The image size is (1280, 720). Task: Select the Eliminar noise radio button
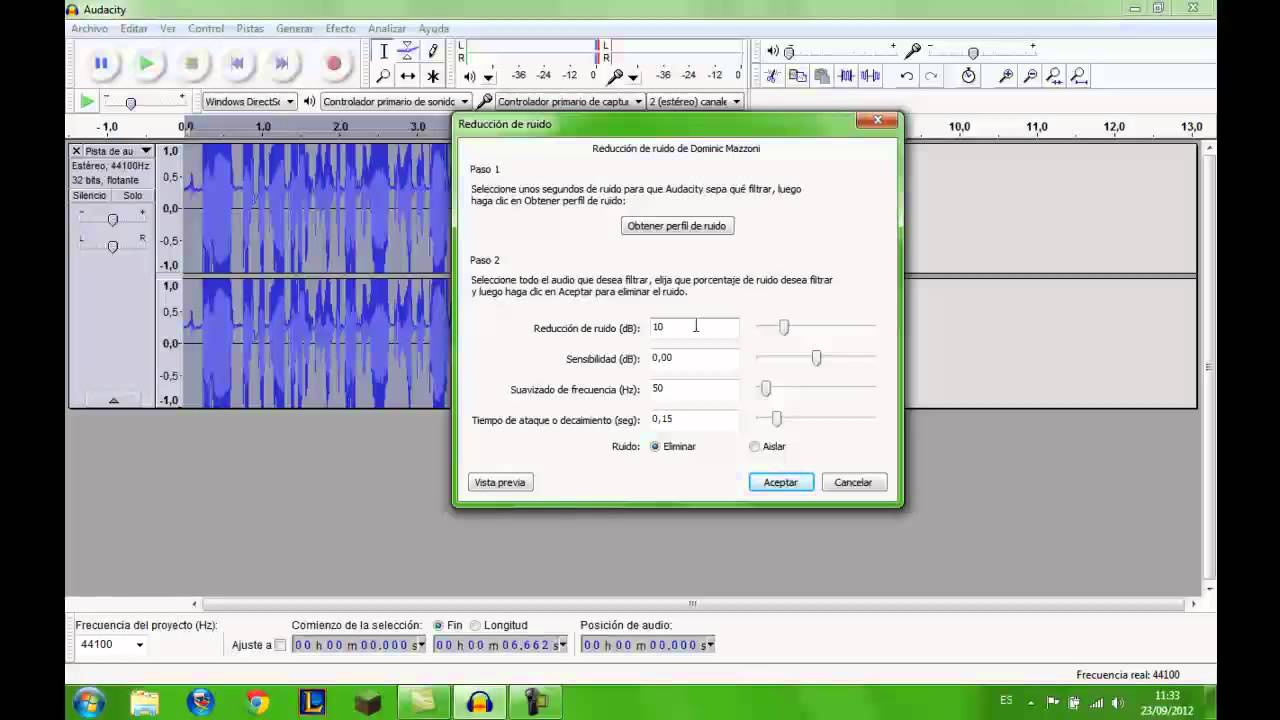[x=655, y=447]
